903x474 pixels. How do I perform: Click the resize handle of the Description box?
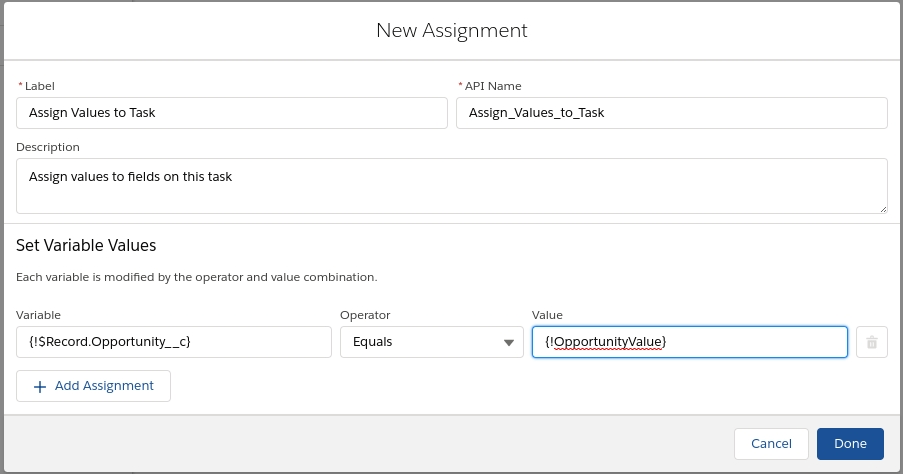click(x=882, y=208)
